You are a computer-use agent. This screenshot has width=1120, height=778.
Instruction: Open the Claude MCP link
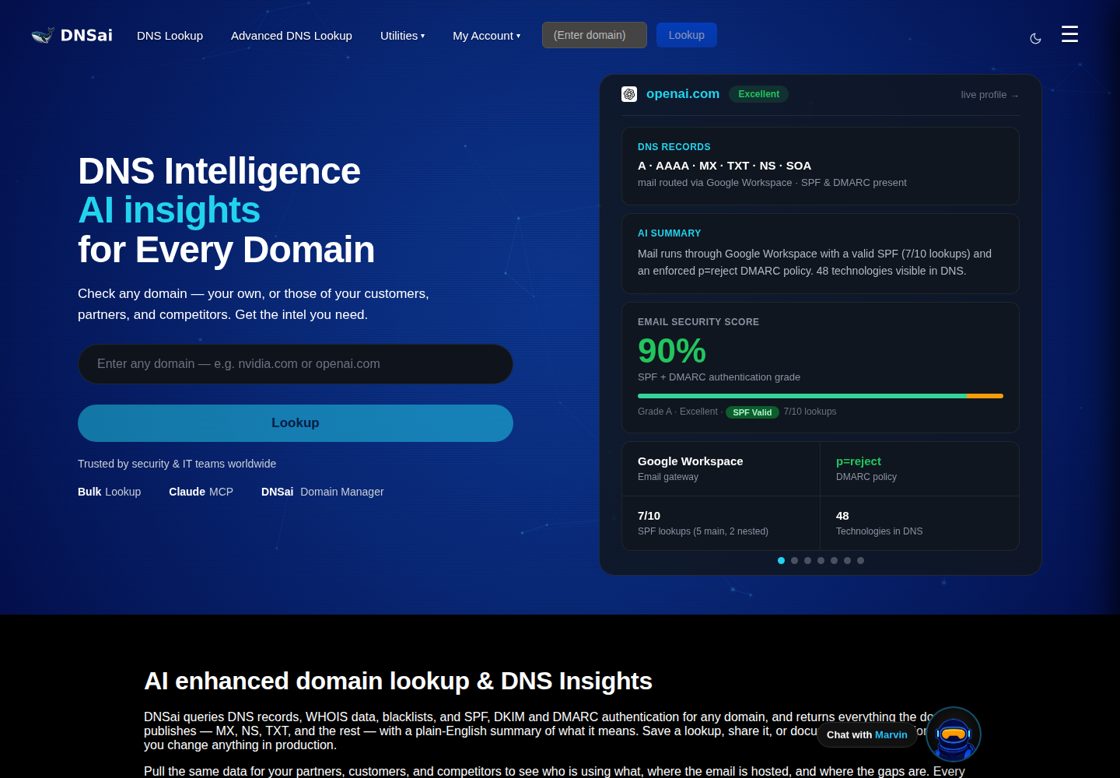click(201, 492)
